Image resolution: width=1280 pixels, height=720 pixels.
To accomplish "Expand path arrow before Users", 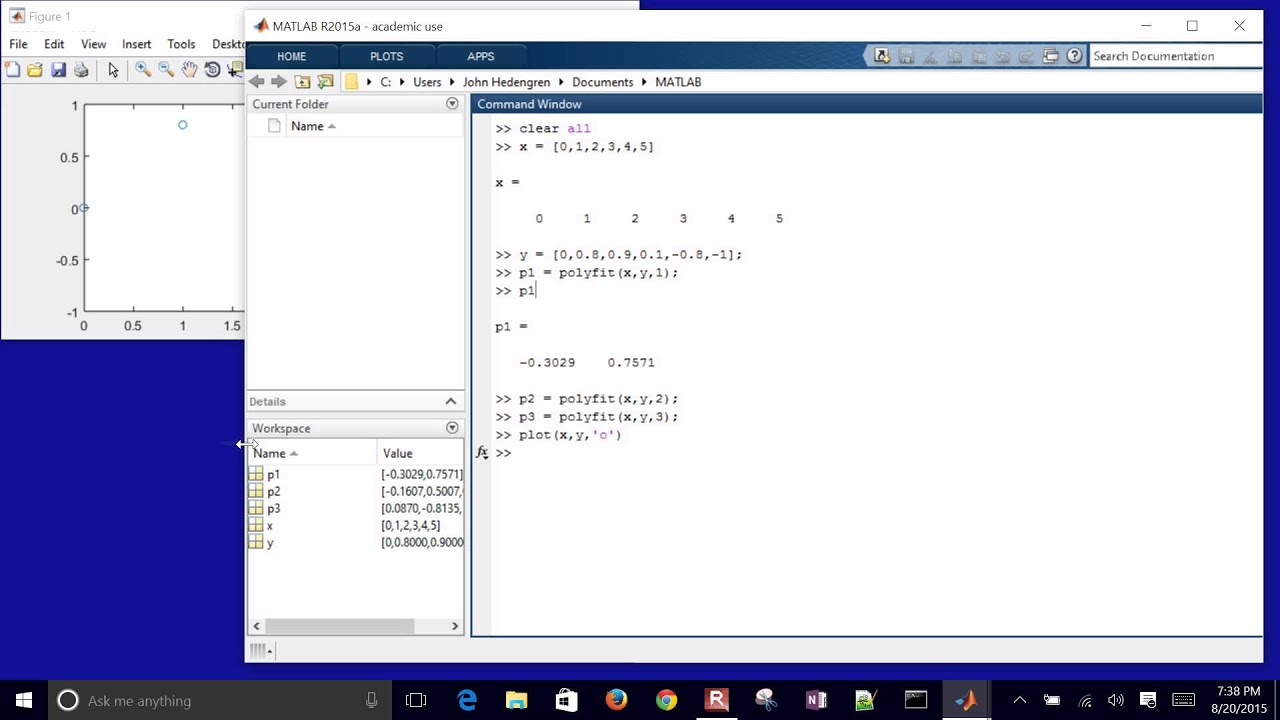I will click(402, 82).
